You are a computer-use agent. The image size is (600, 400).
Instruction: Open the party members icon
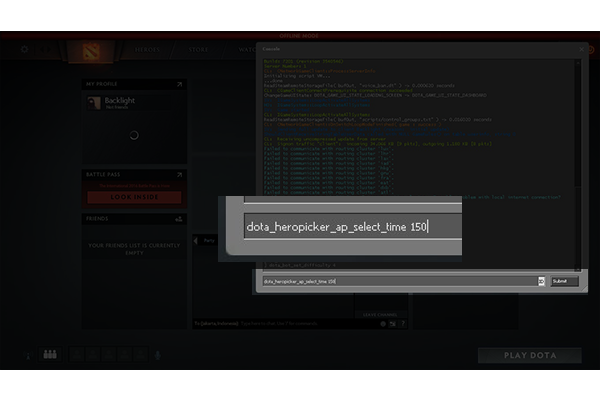click(x=50, y=354)
